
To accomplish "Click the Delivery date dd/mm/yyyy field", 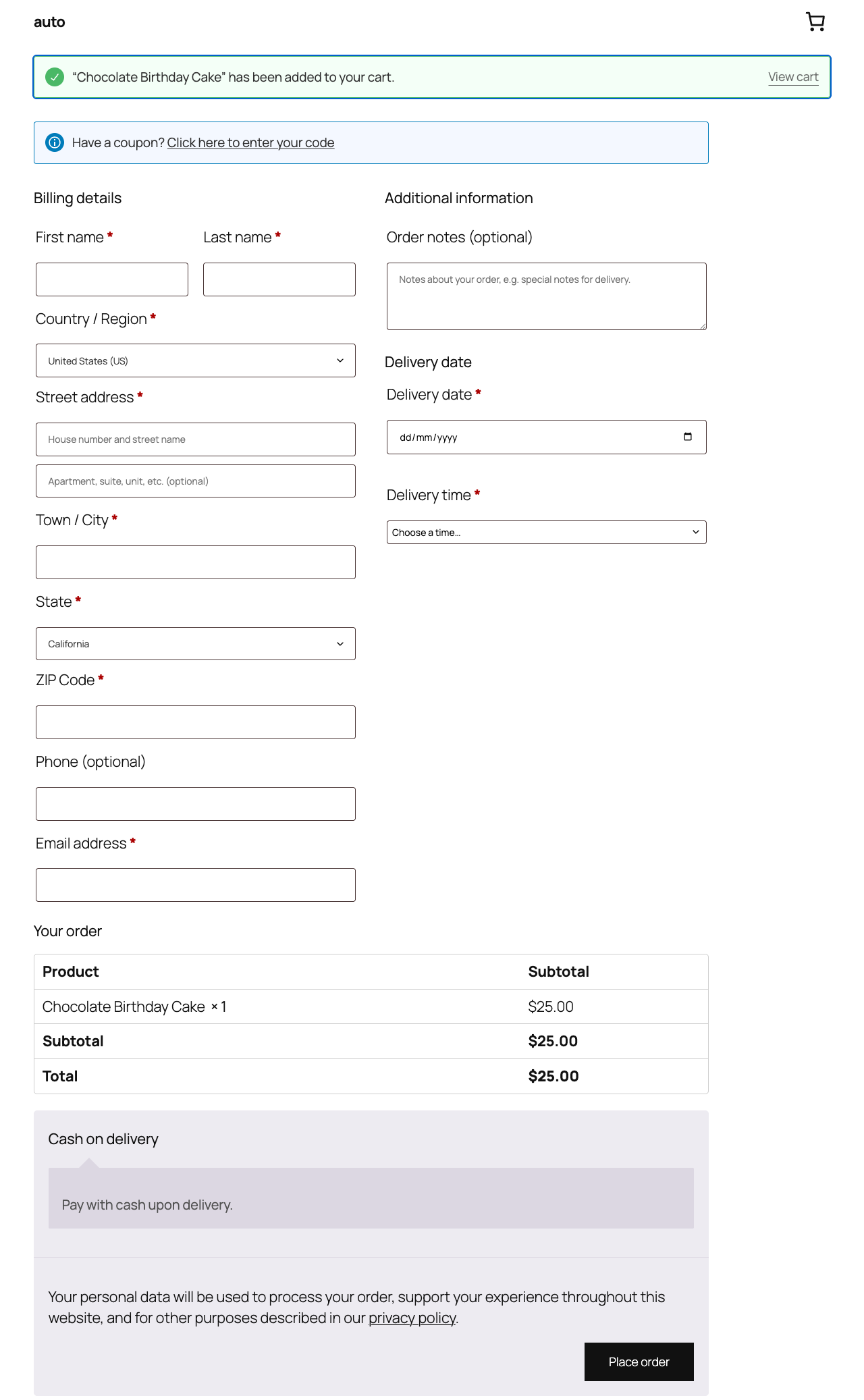I will tap(547, 437).
